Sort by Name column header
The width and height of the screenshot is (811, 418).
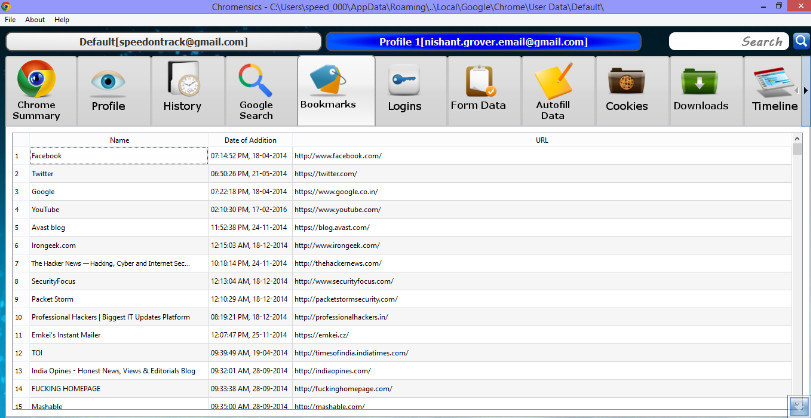tap(119, 140)
